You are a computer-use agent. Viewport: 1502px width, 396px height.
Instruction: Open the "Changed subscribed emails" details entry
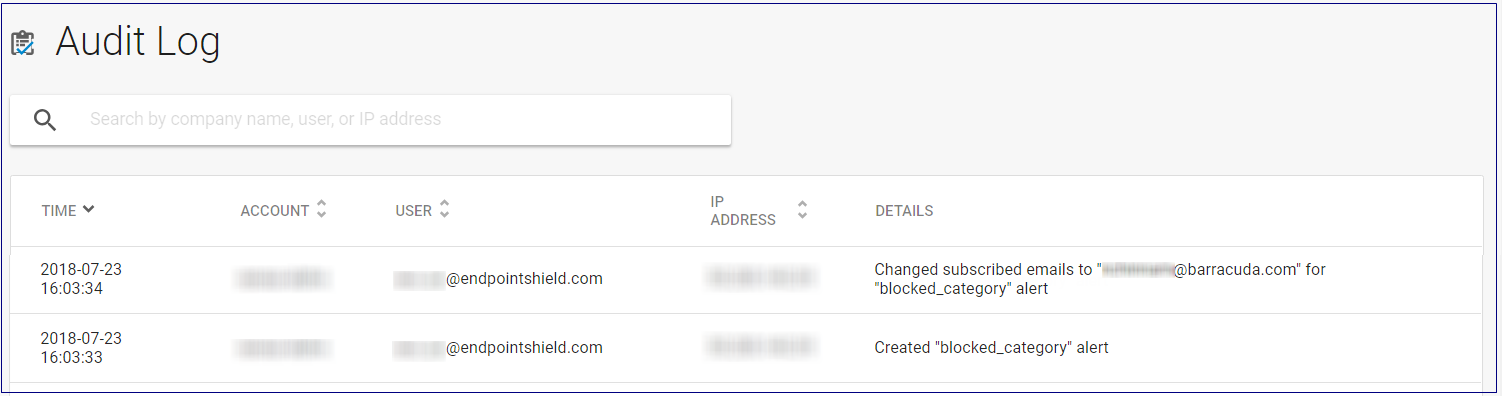(1100, 279)
